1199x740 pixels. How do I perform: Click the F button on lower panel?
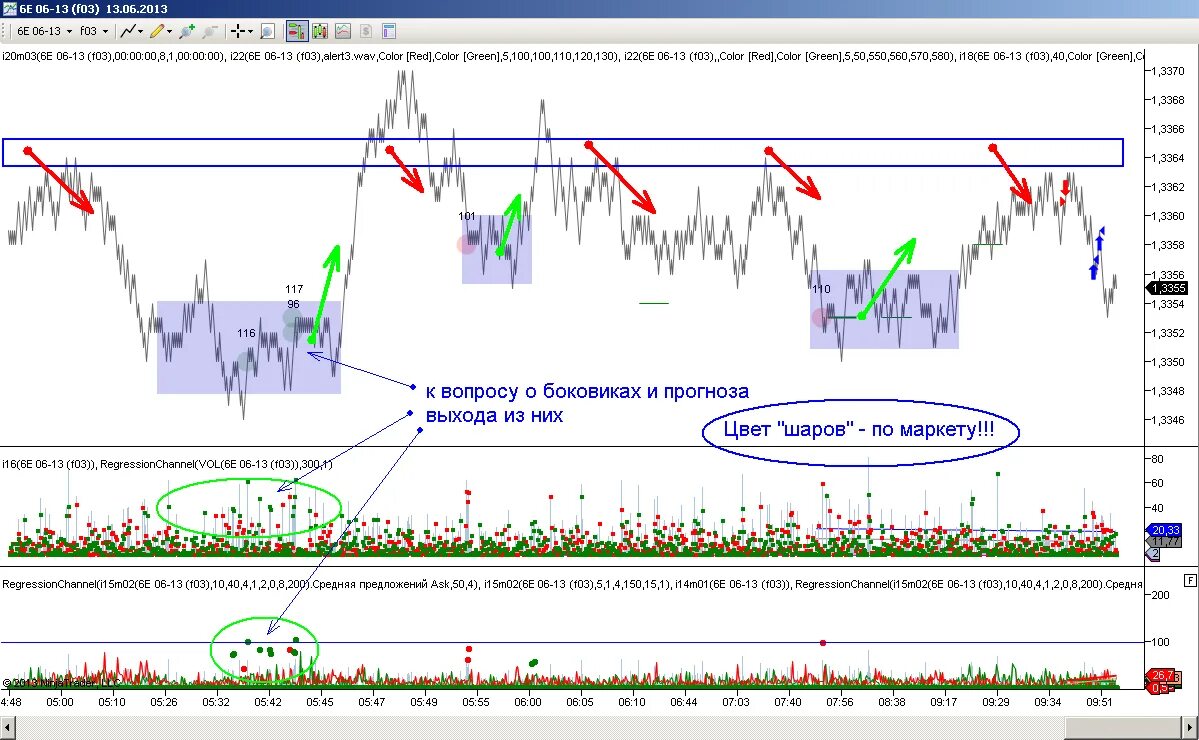point(1190,580)
